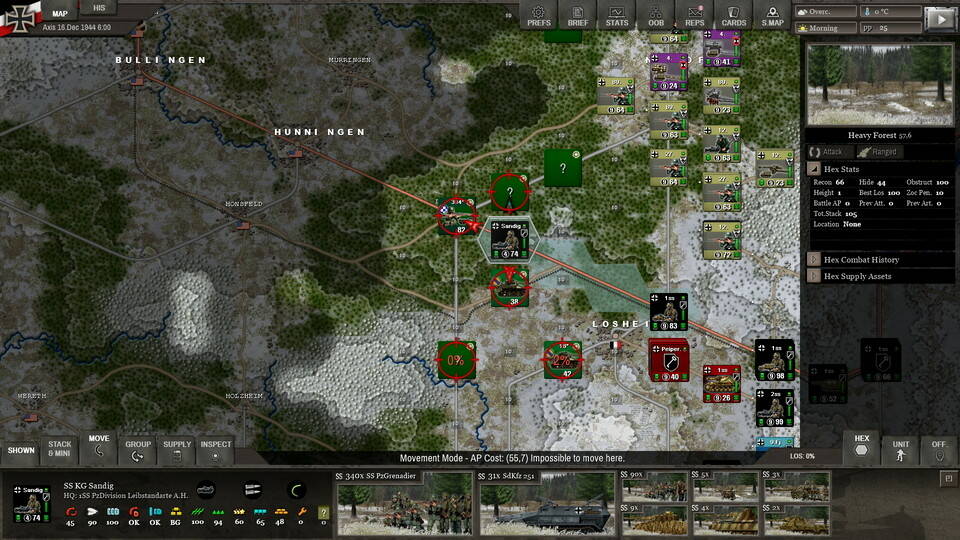Toggle the HEX info panel
The height and width of the screenshot is (540, 960).
click(861, 446)
